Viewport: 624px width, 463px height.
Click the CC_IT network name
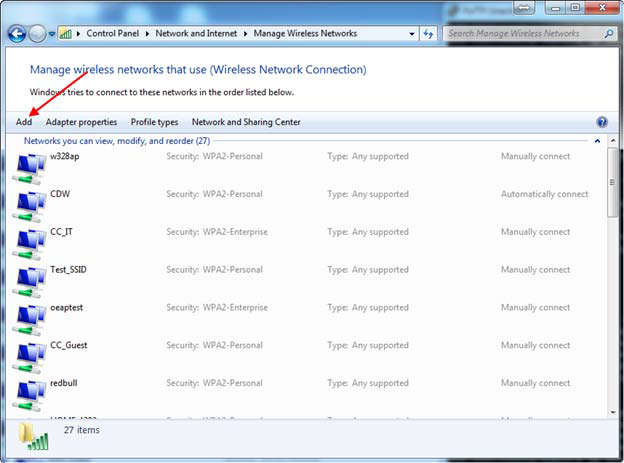coord(61,232)
